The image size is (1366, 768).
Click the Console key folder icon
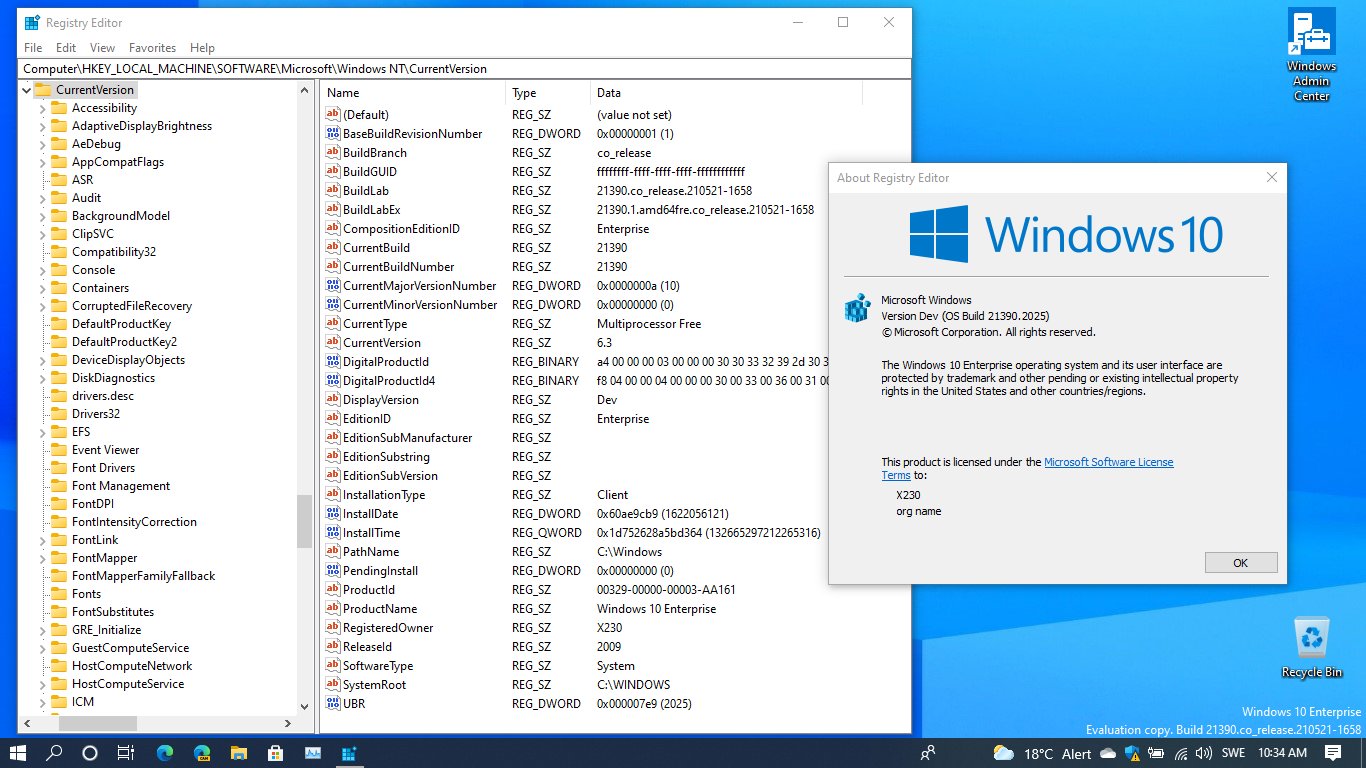pos(59,270)
